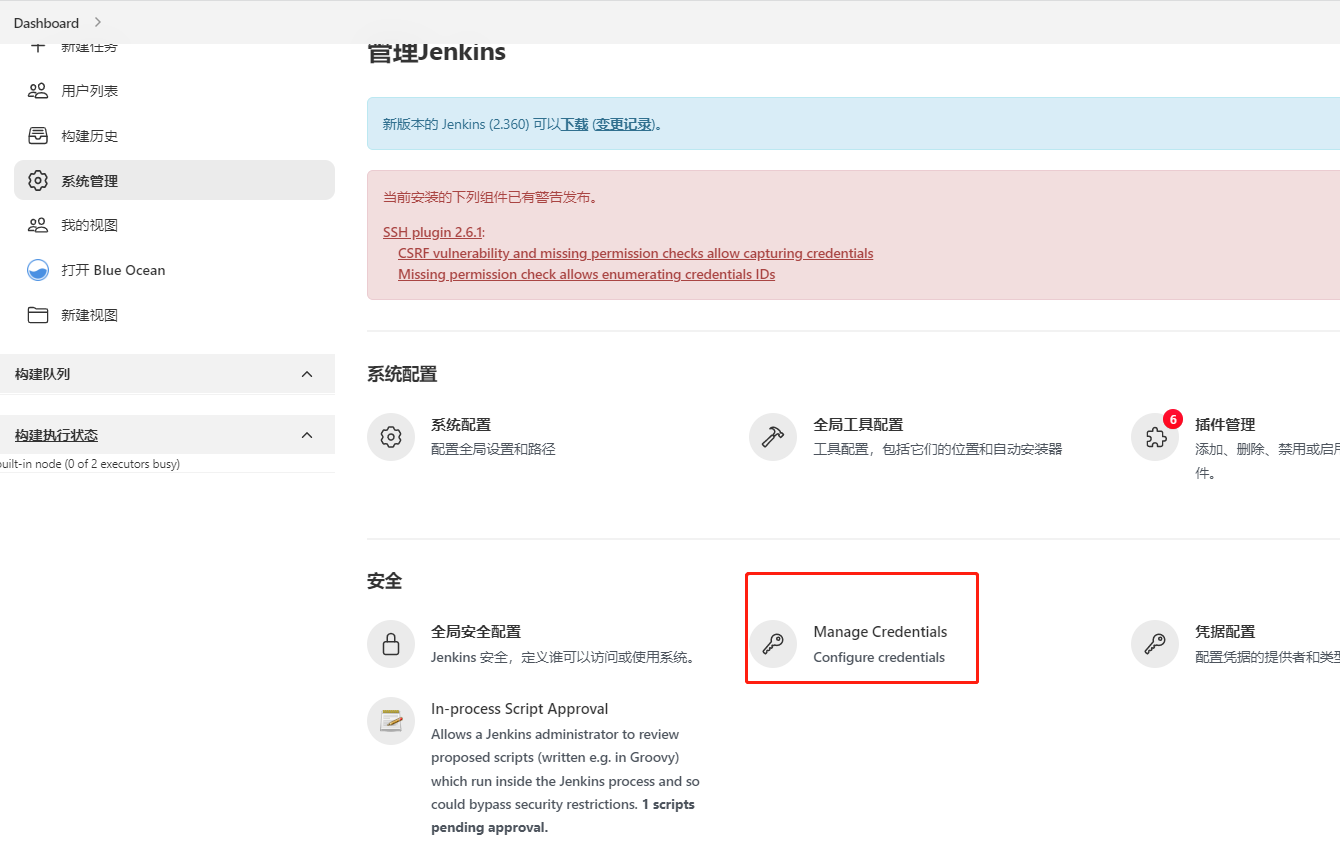Click the 全局安全配置 padlock icon
This screenshot has height=861, width=1340.
click(x=391, y=644)
